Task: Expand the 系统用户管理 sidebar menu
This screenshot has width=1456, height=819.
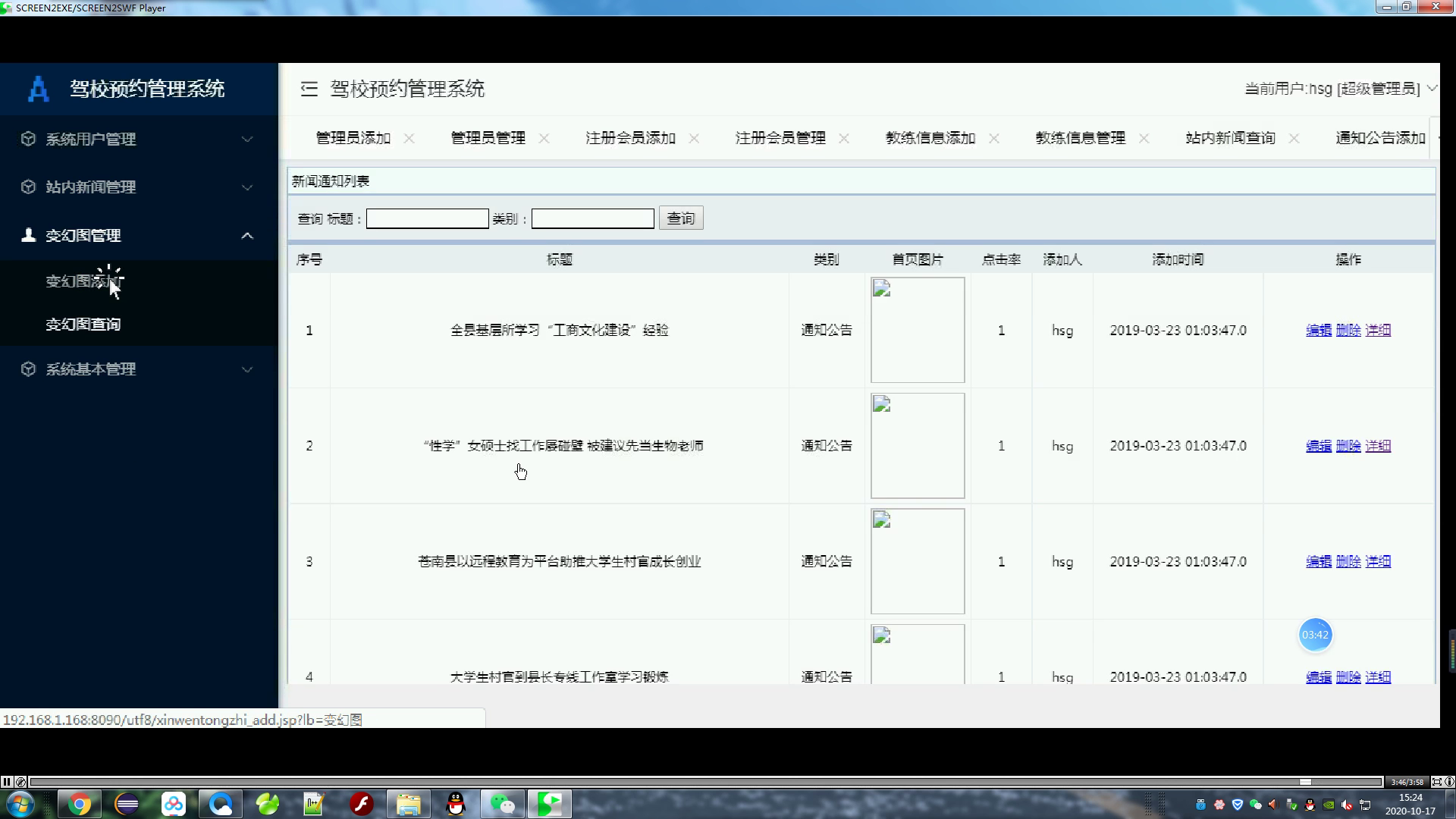Action: click(139, 139)
